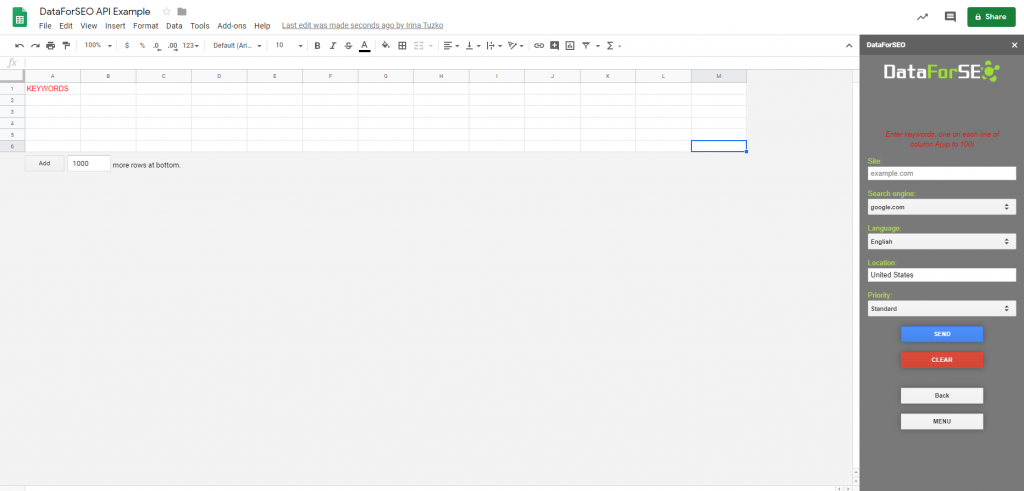Open the more formats 123 dropdown
Screen dimensions: 1024x491
pos(191,46)
